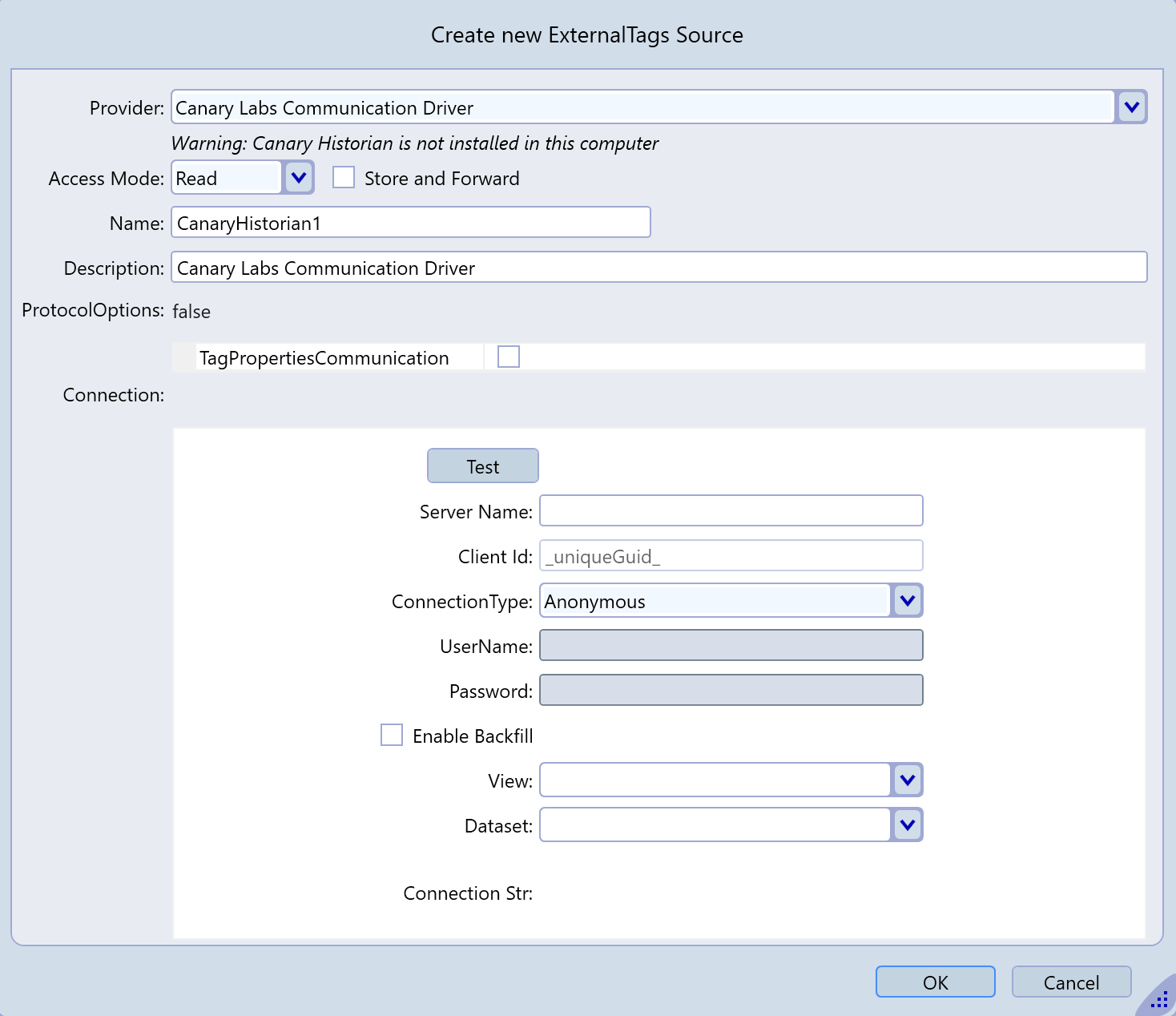The width and height of the screenshot is (1176, 1016).
Task: Click the UserName field
Action: 731,646
